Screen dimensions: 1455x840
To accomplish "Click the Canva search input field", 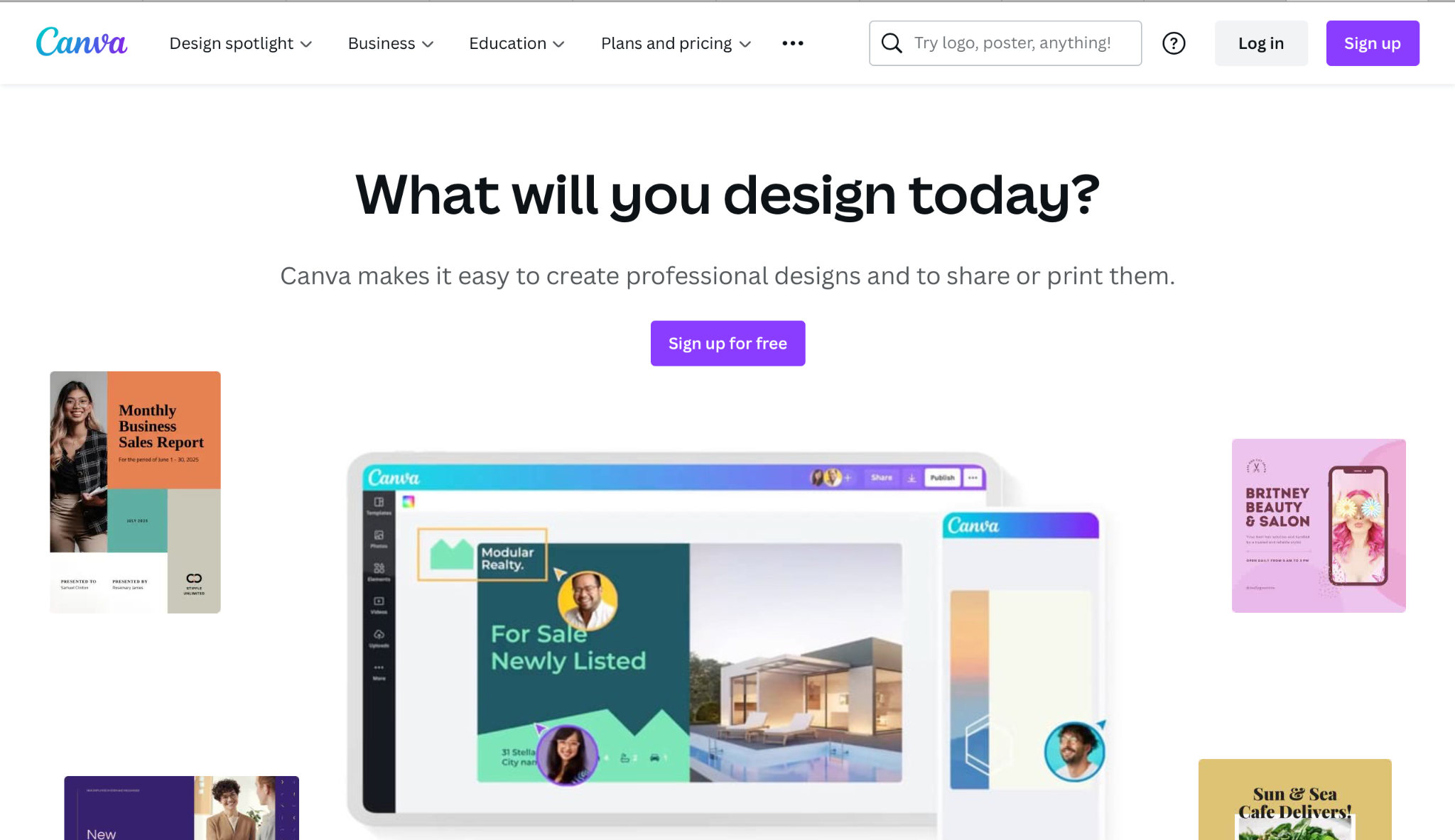I will 1005,42.
